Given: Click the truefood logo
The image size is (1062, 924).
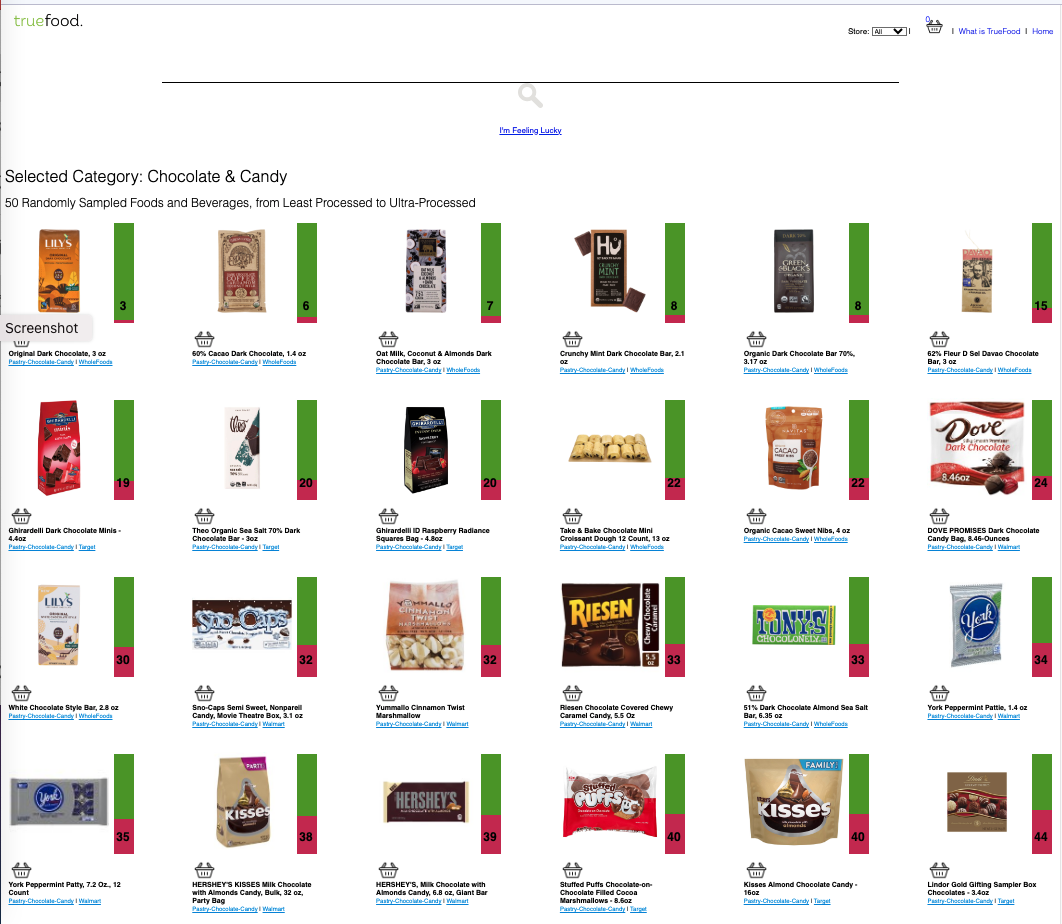Looking at the screenshot, I should pyautogui.click(x=48, y=21).
